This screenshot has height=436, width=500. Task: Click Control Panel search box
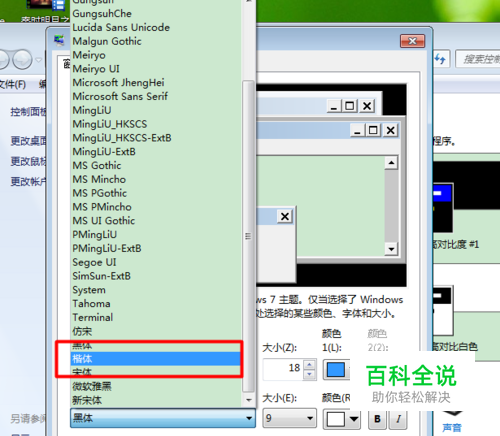tap(478, 59)
